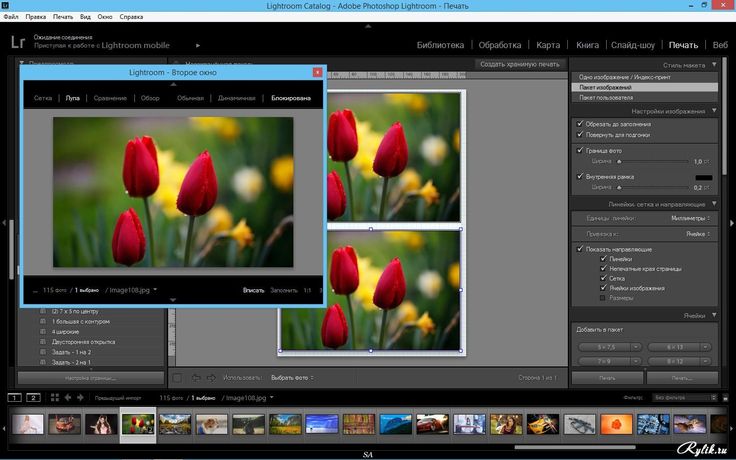Toggle 'Линейки' guides checkbox

point(604,259)
